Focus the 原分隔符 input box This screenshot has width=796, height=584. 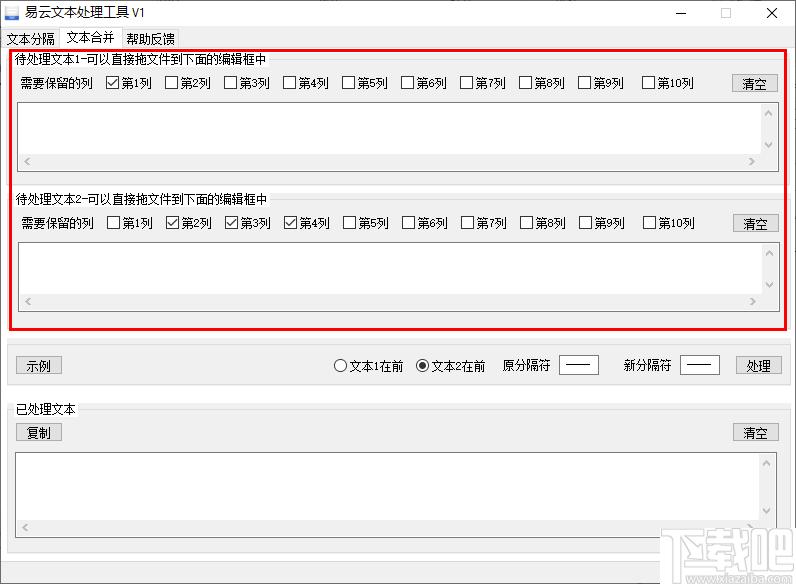point(579,365)
